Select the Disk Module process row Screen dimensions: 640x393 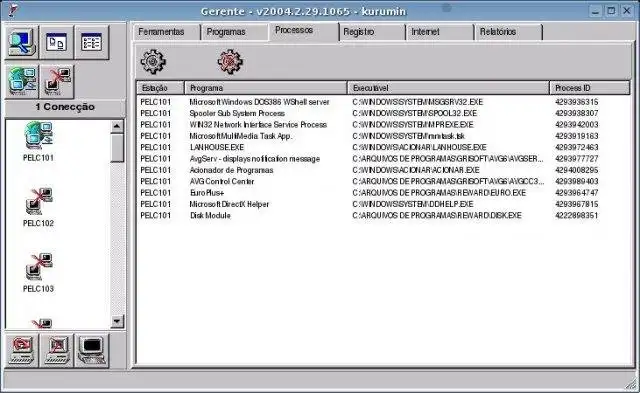384,215
